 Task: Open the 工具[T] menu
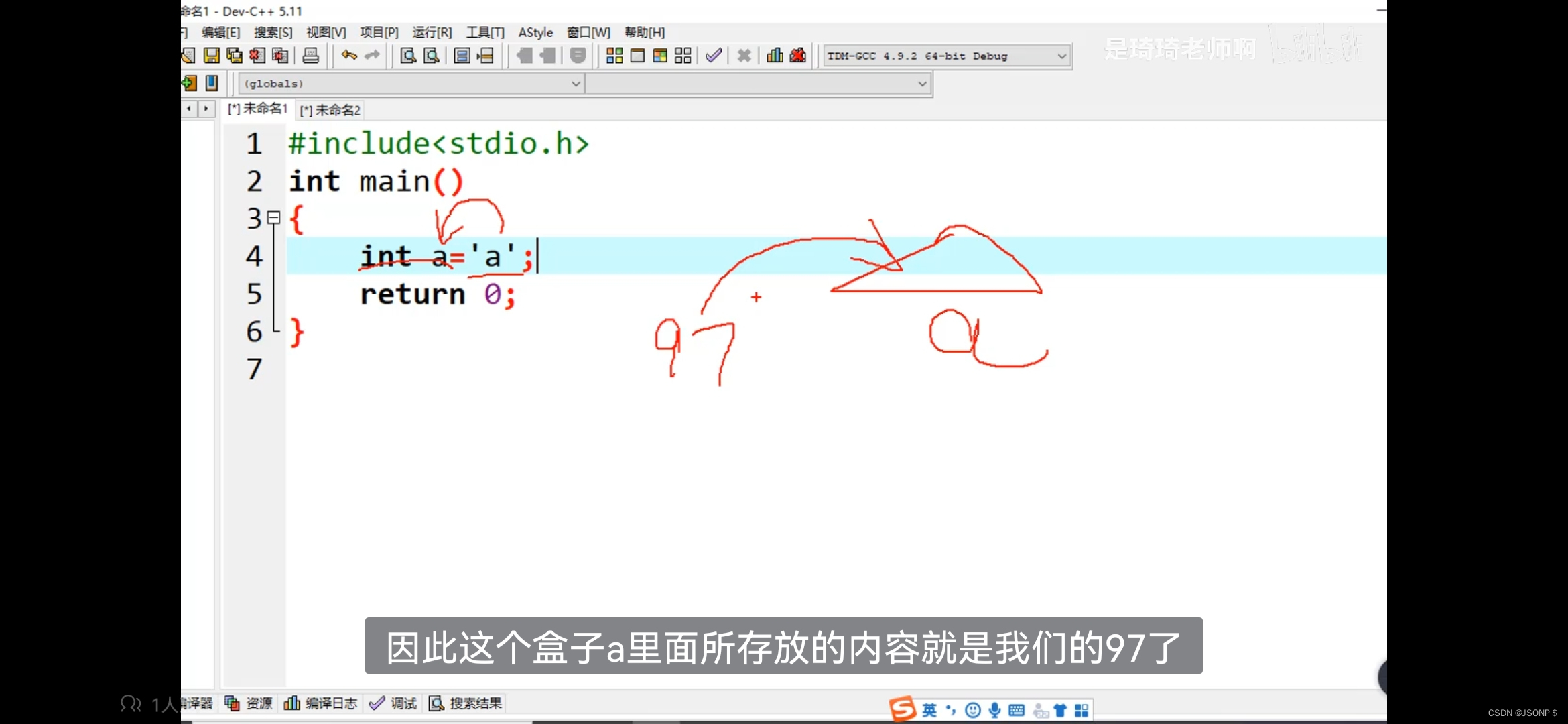coord(485,32)
